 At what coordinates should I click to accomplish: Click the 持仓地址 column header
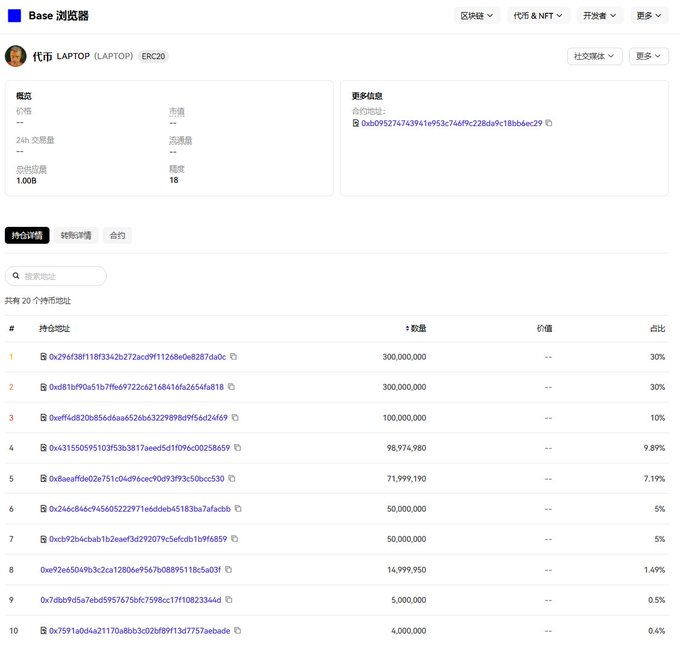[x=55, y=328]
